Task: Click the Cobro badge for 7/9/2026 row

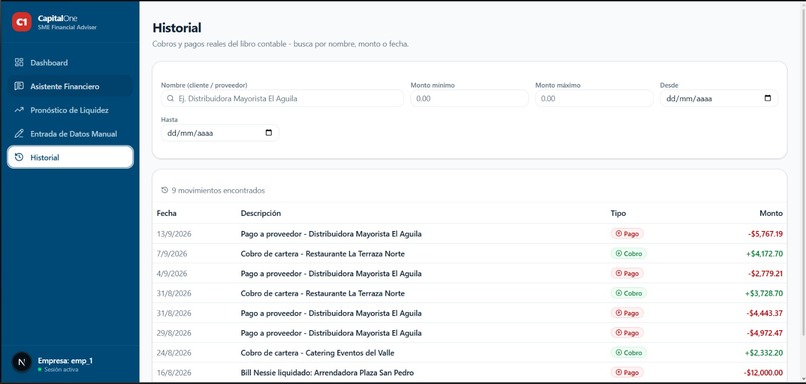Action: [x=629, y=253]
